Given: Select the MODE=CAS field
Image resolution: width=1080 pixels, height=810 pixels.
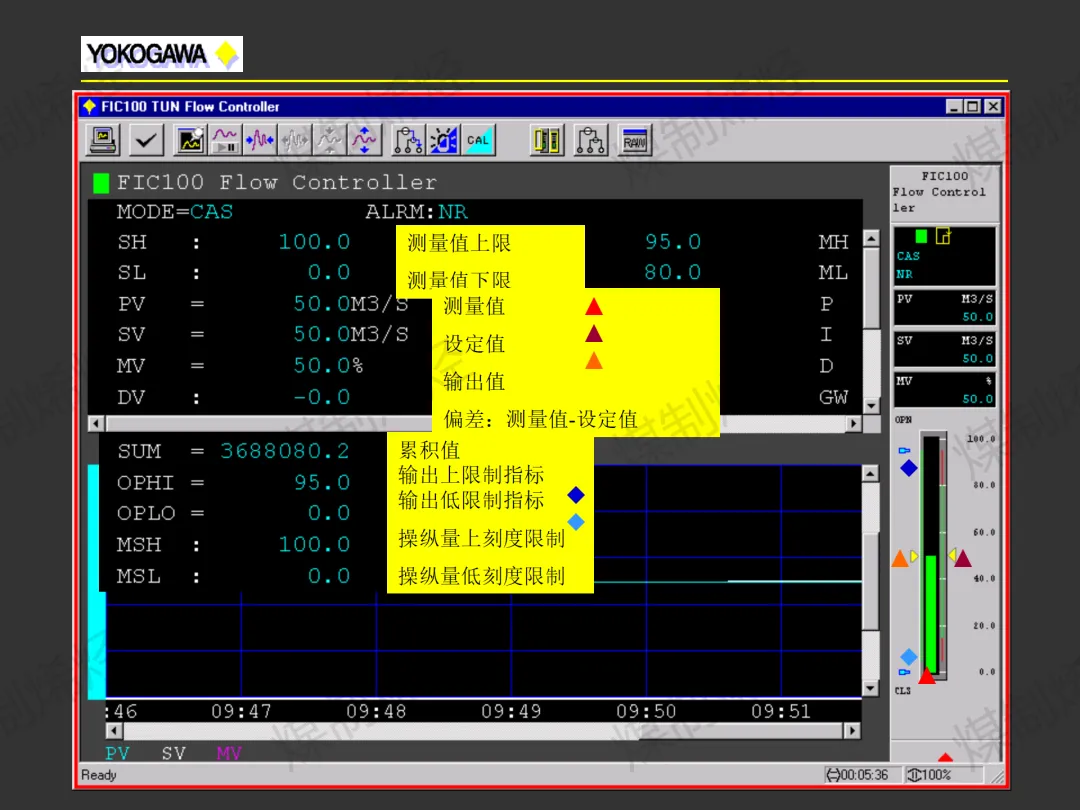Looking at the screenshot, I should (x=175, y=211).
